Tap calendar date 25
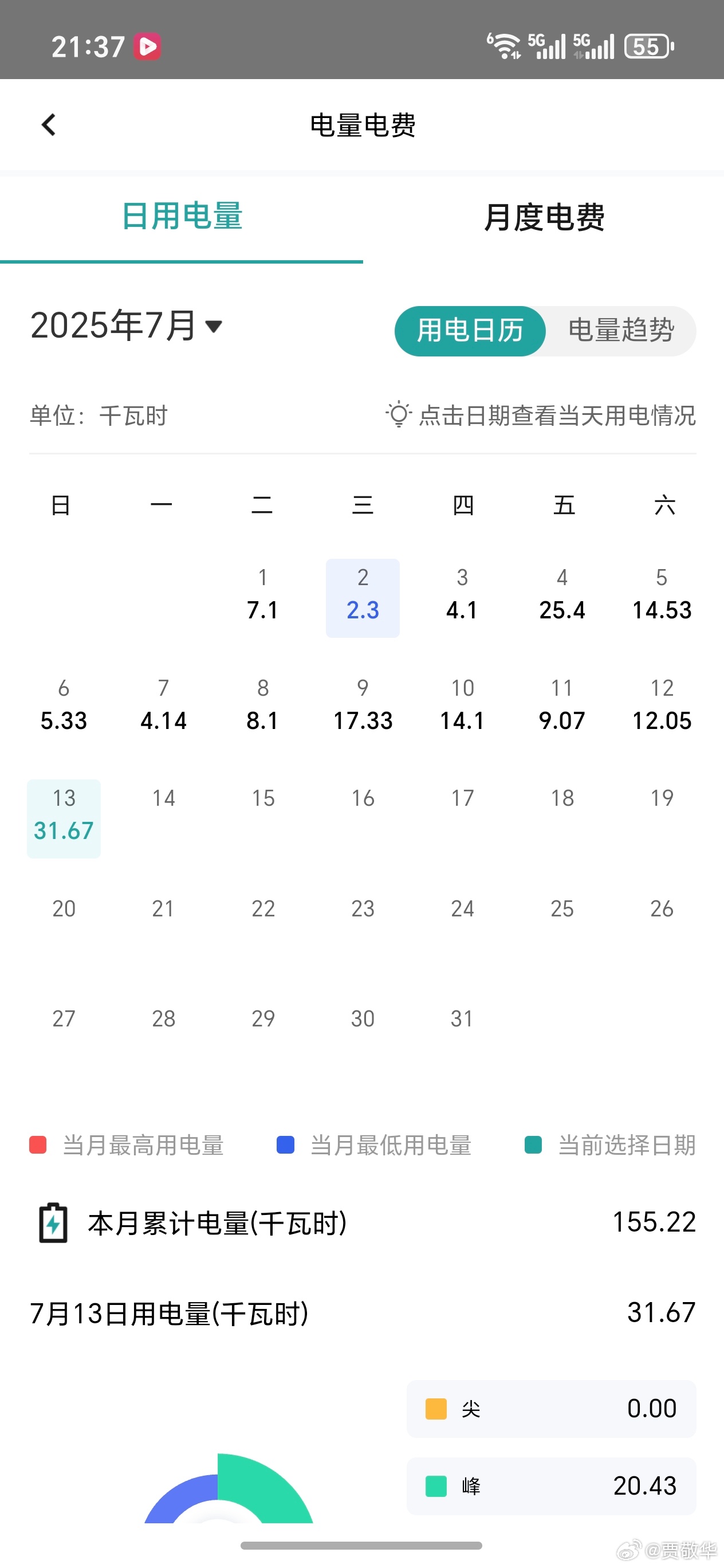This screenshot has width=724, height=1568. click(x=562, y=909)
